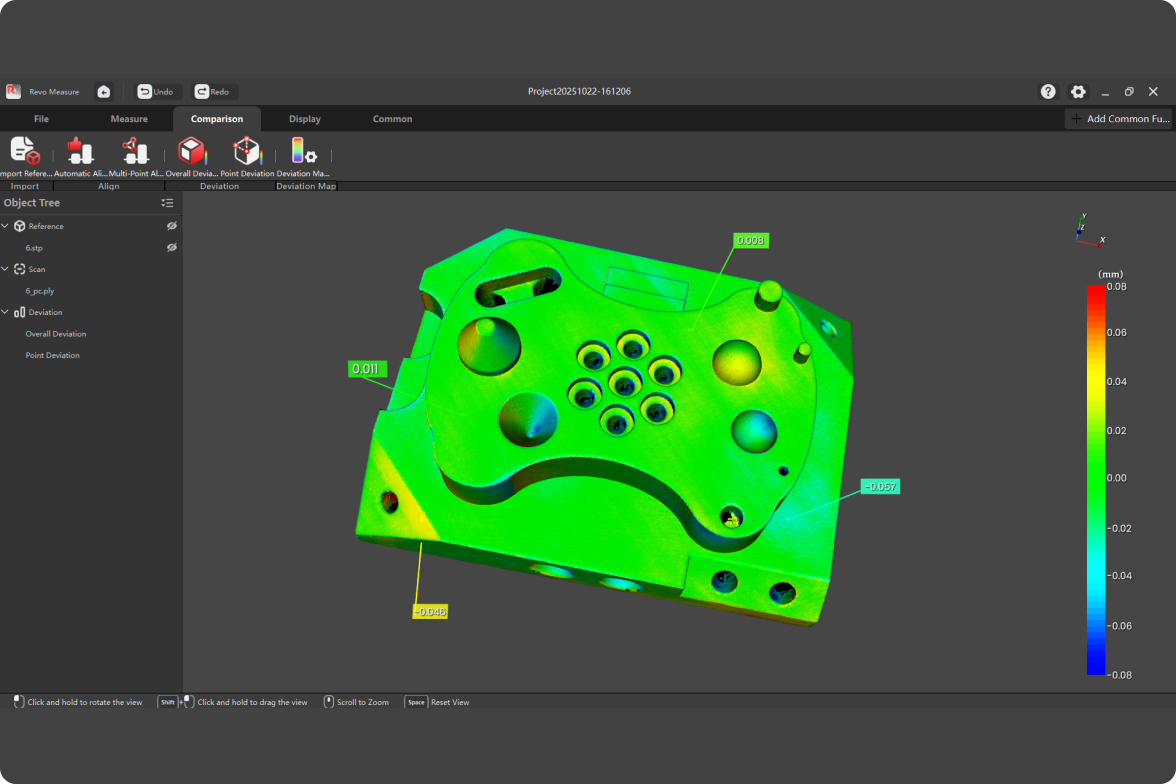Open the Overall Deviation tool
Screen dimensions: 1176x784
click(x=190, y=151)
